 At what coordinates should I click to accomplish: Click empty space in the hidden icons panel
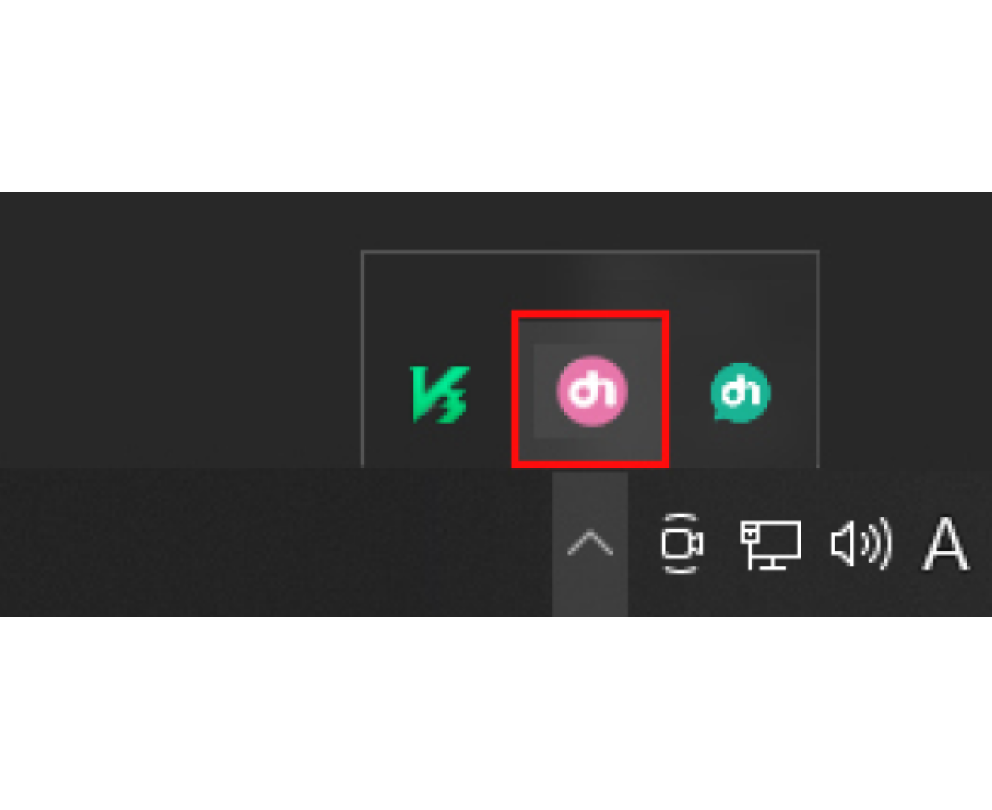click(x=590, y=282)
